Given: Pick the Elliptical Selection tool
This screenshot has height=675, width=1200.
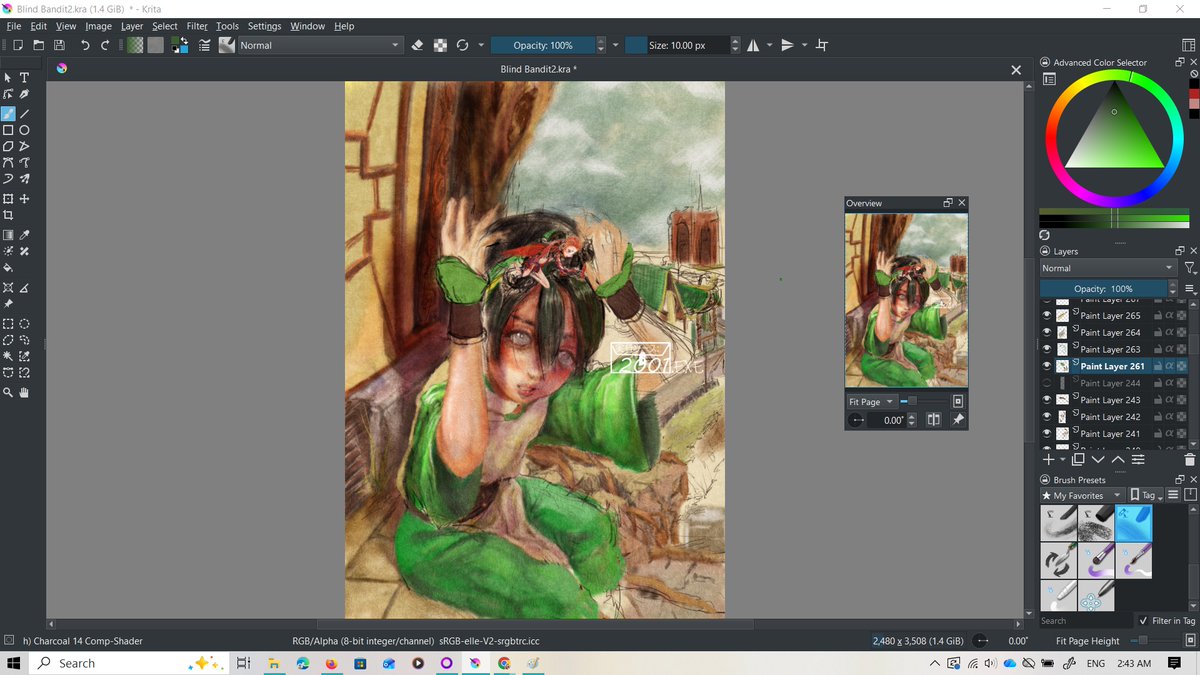Looking at the screenshot, I should (25, 324).
